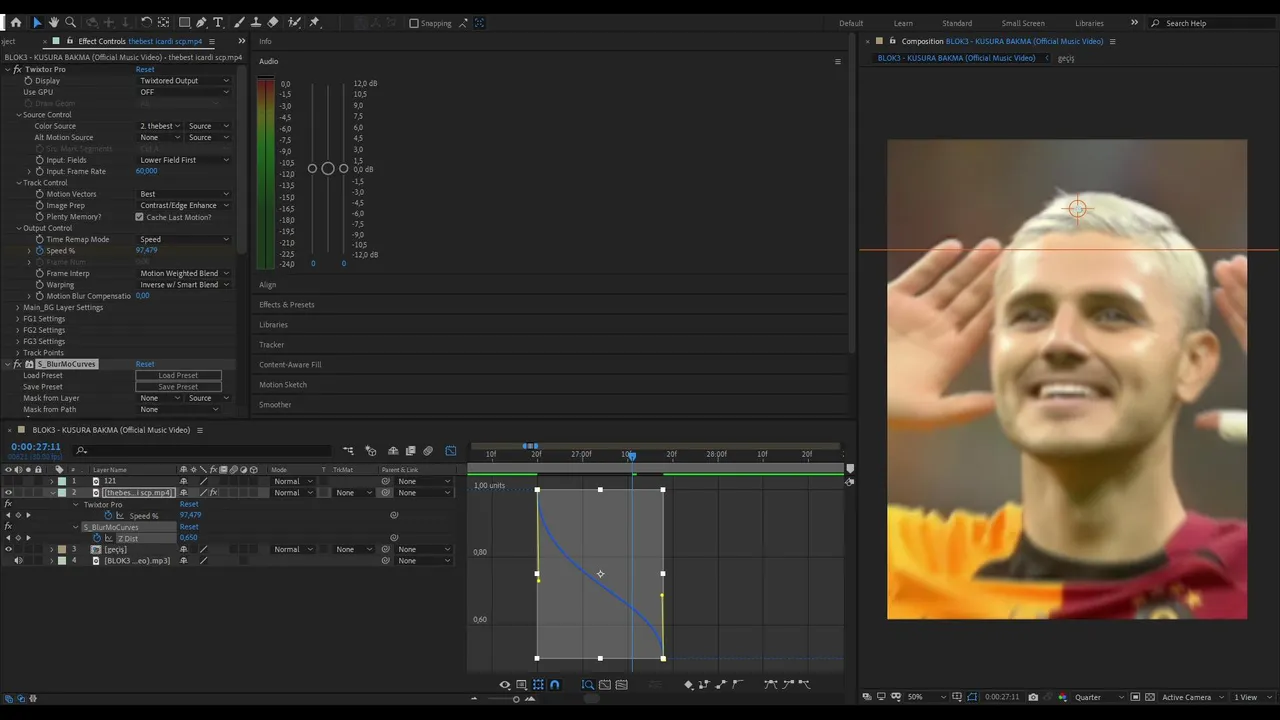This screenshot has height=720, width=1280.
Task: Click the timeline zoom slider handle
Action: coord(516,699)
